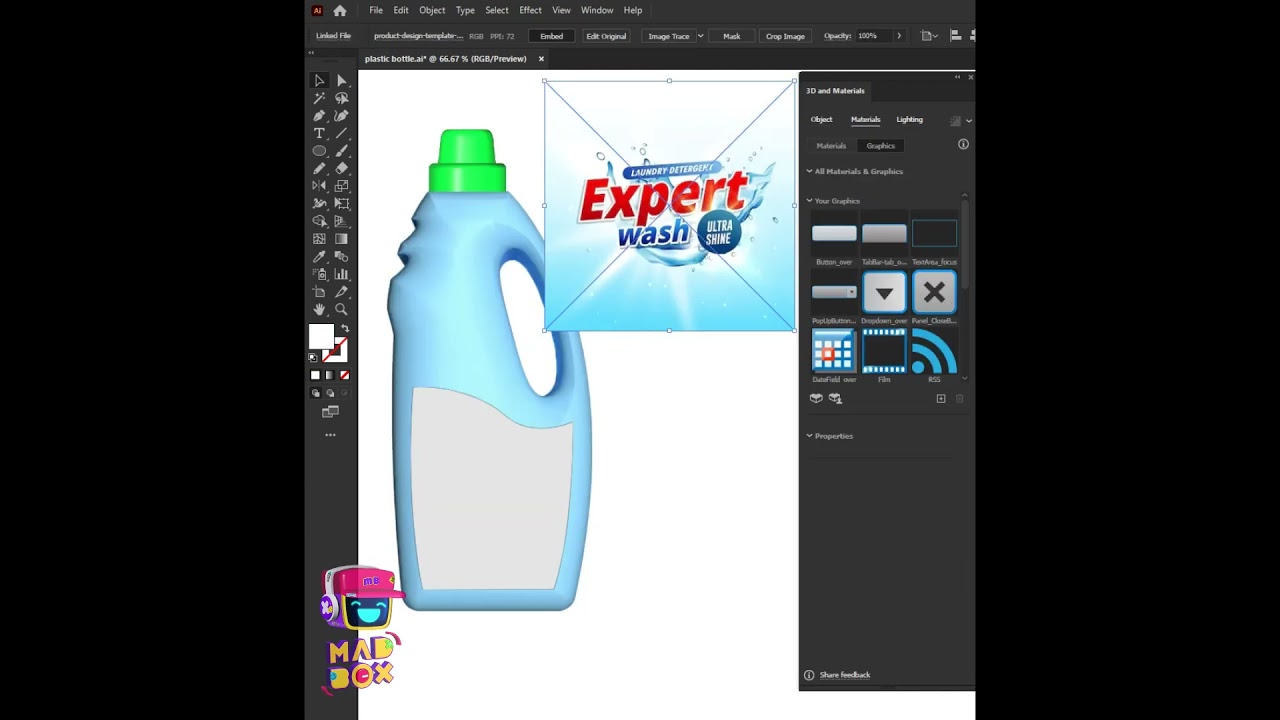1280x720 pixels.
Task: Select the Type tool
Action: pyautogui.click(x=319, y=133)
